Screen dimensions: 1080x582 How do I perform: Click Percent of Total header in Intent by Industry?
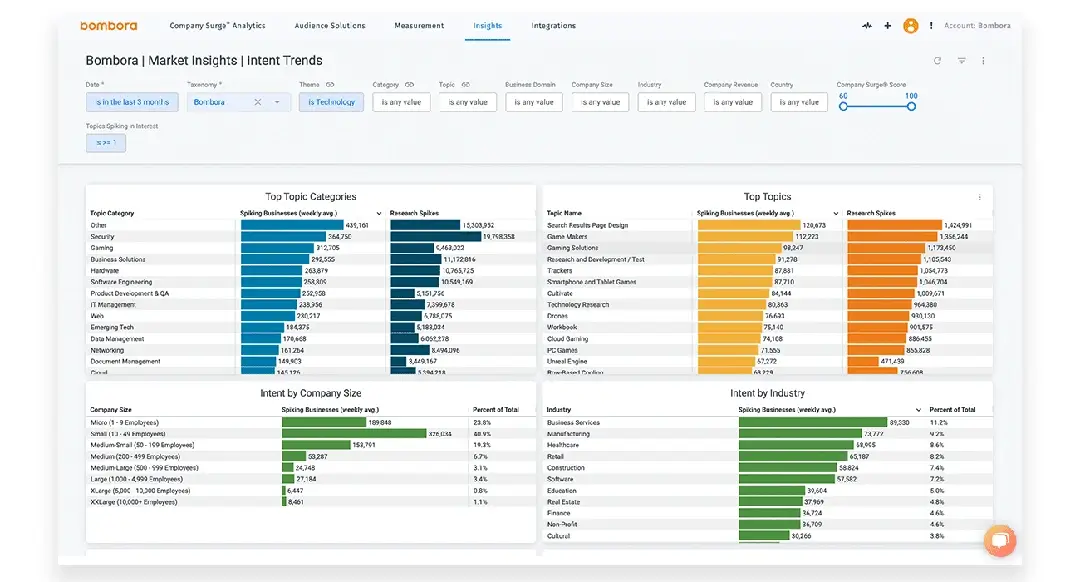[952, 410]
